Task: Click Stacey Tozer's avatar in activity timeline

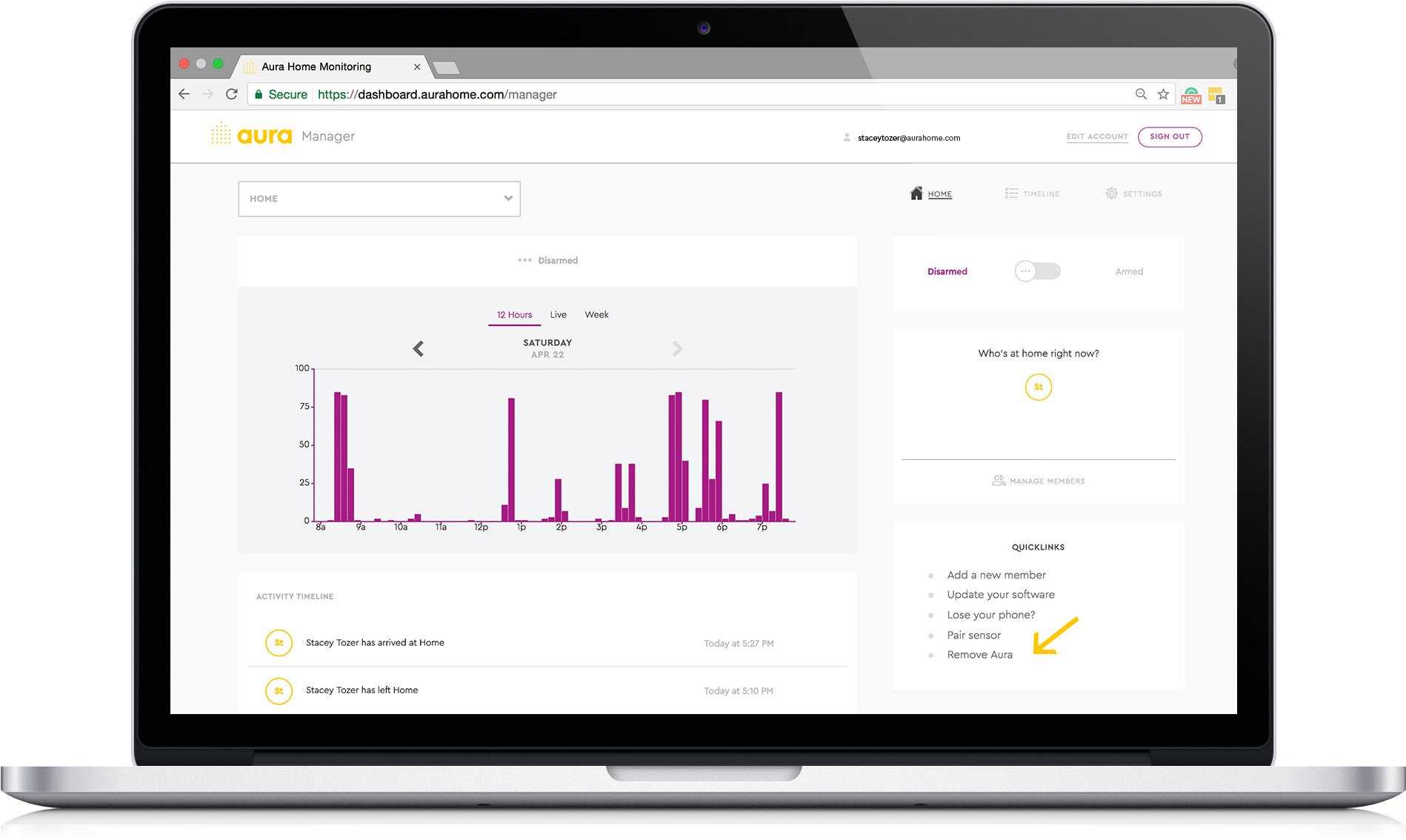Action: (279, 643)
